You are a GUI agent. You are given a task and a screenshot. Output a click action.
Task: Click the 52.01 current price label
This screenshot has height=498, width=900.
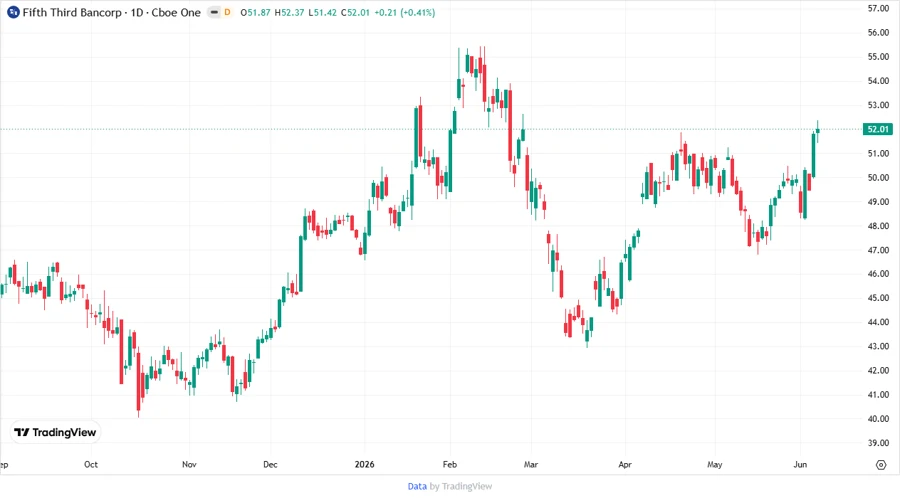pos(878,129)
